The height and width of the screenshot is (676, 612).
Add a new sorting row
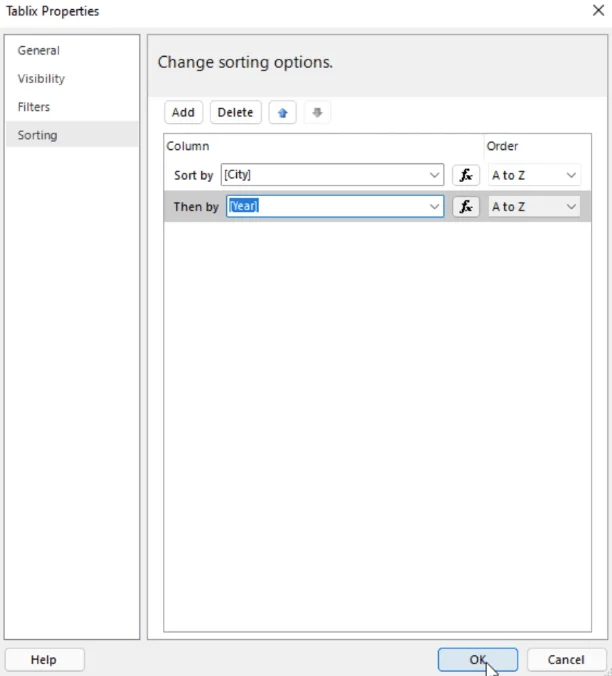pyautogui.click(x=183, y=113)
